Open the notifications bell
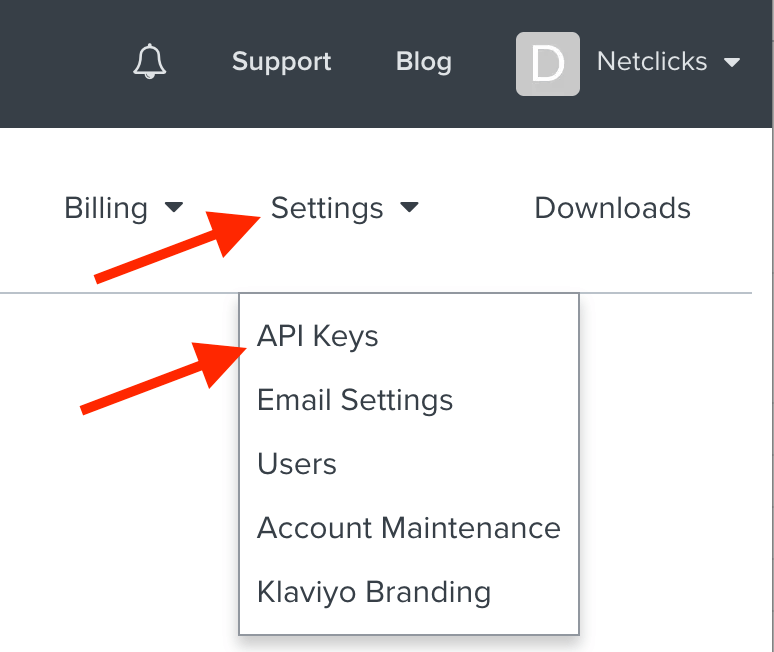 pos(150,61)
